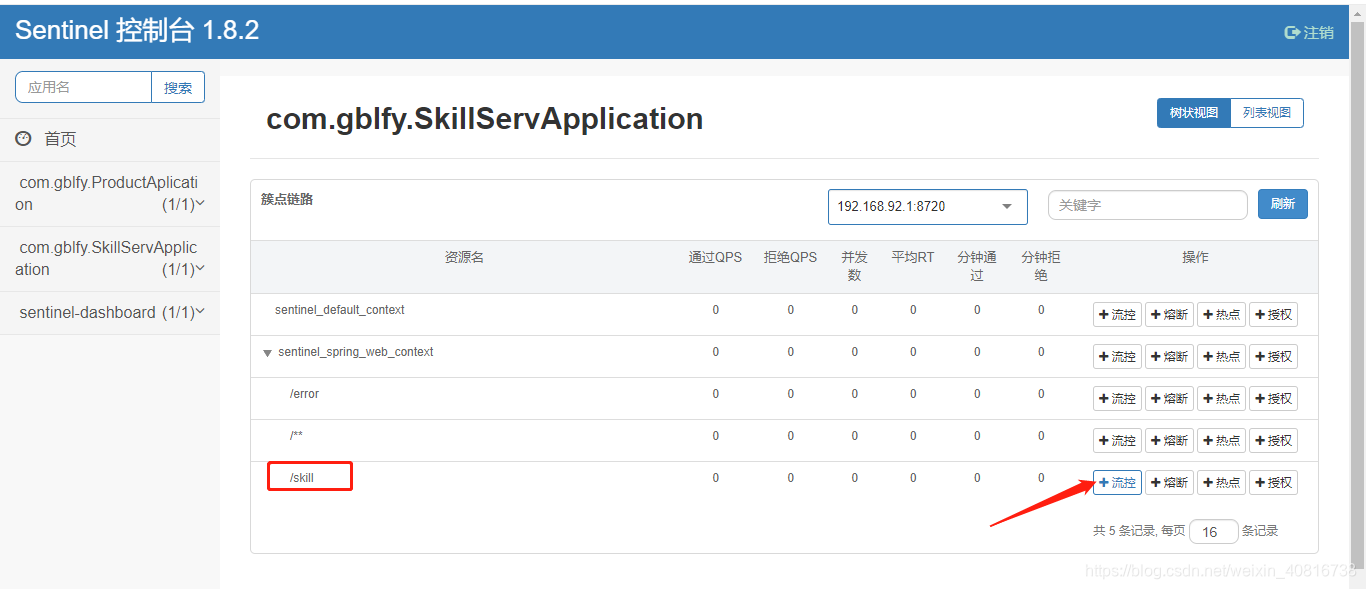Open the machine 192.168.92.1:8720 dropdown
This screenshot has height=589, width=1366.
coord(927,206)
